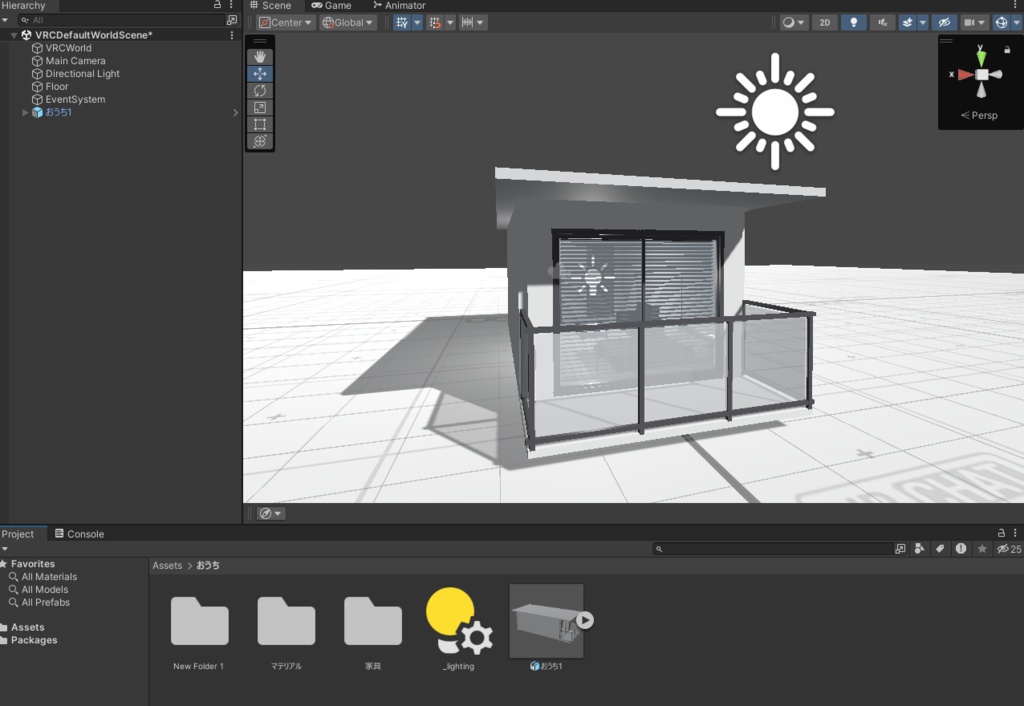
Task: Toggle scene lighting bulb button
Action: pyautogui.click(x=854, y=22)
